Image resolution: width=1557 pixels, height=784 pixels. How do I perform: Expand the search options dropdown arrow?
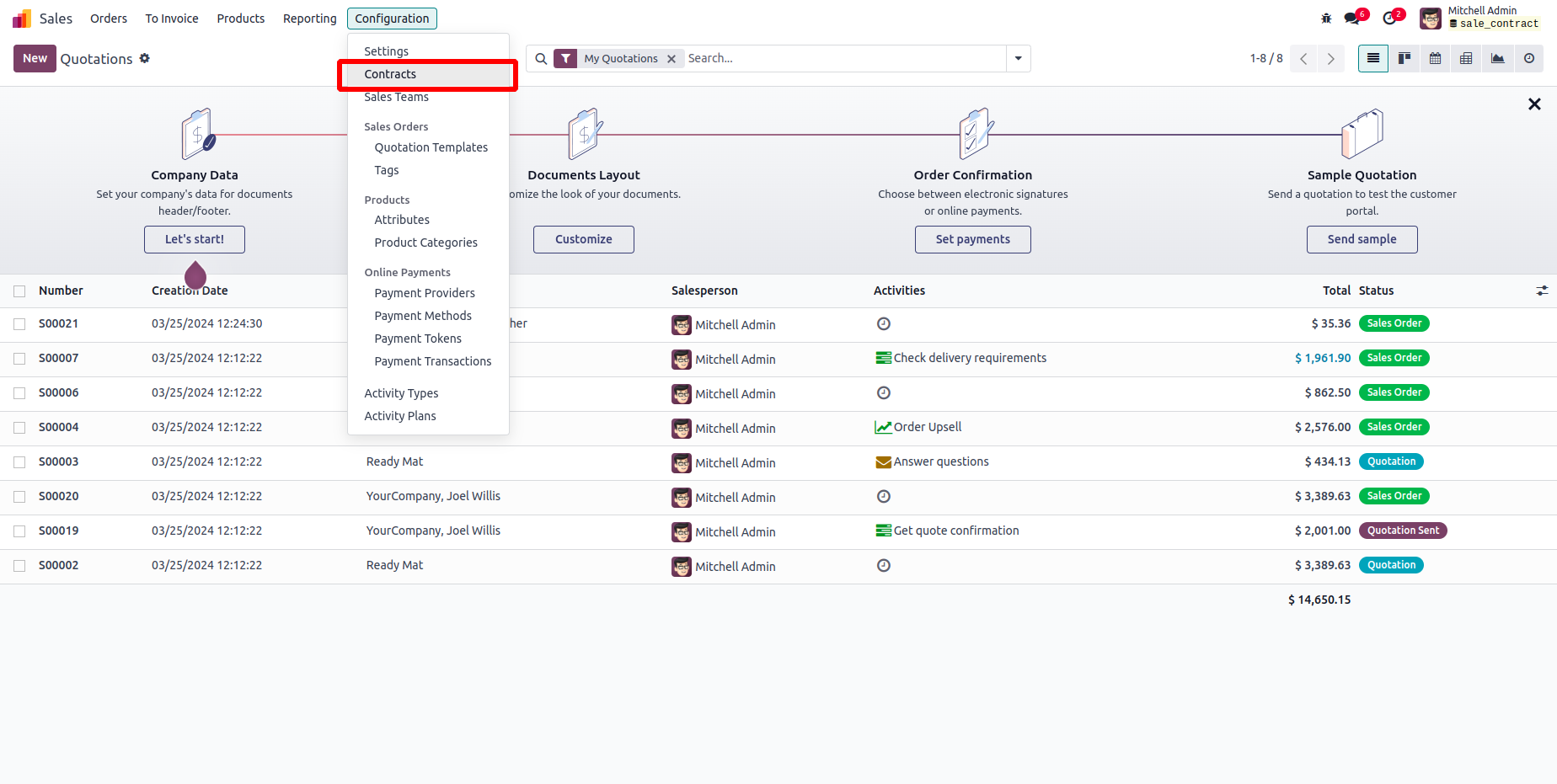[1019, 58]
